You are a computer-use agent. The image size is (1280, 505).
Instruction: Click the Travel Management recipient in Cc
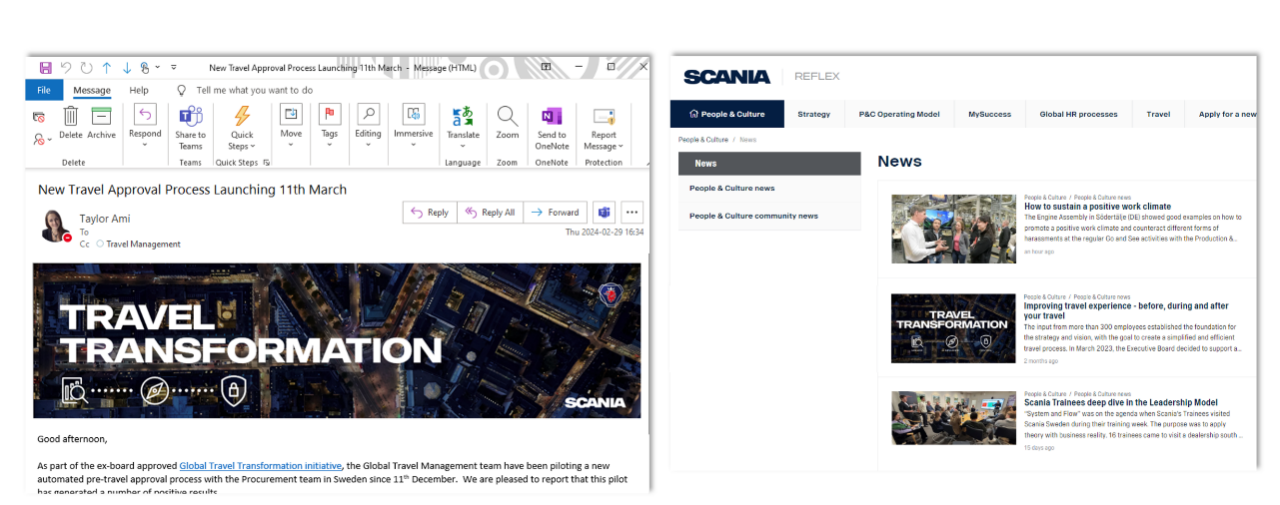coord(143,244)
